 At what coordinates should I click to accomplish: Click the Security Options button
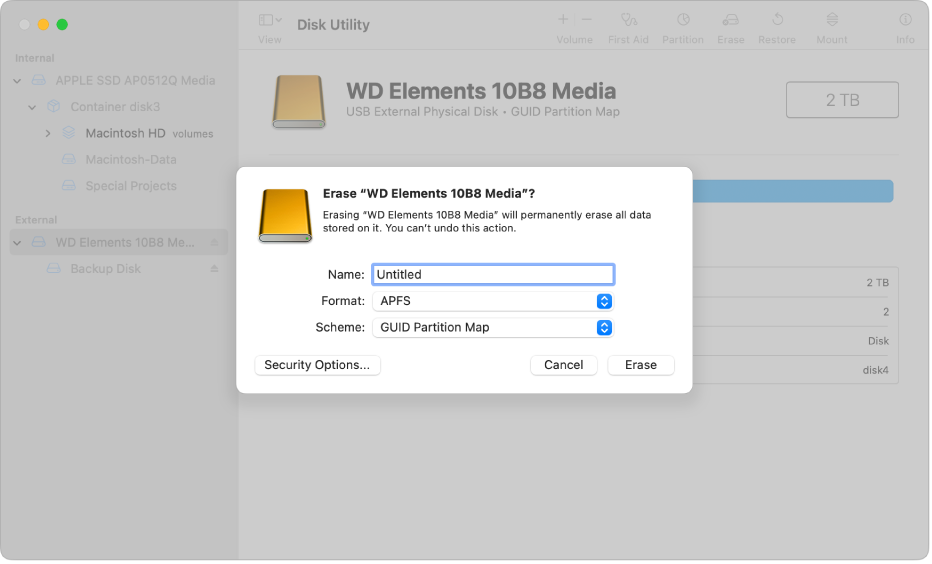tap(318, 366)
